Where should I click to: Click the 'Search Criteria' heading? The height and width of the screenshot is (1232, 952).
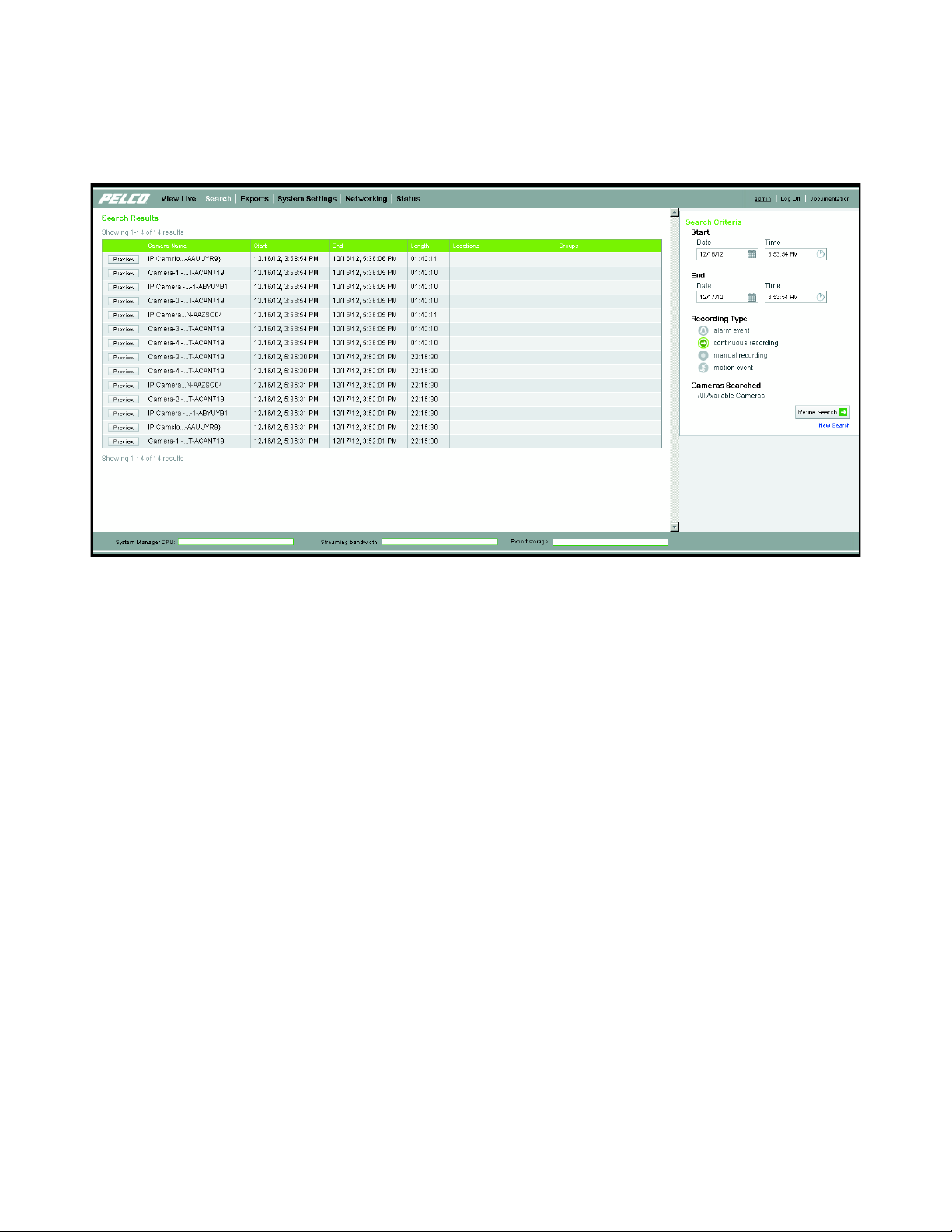713,222
